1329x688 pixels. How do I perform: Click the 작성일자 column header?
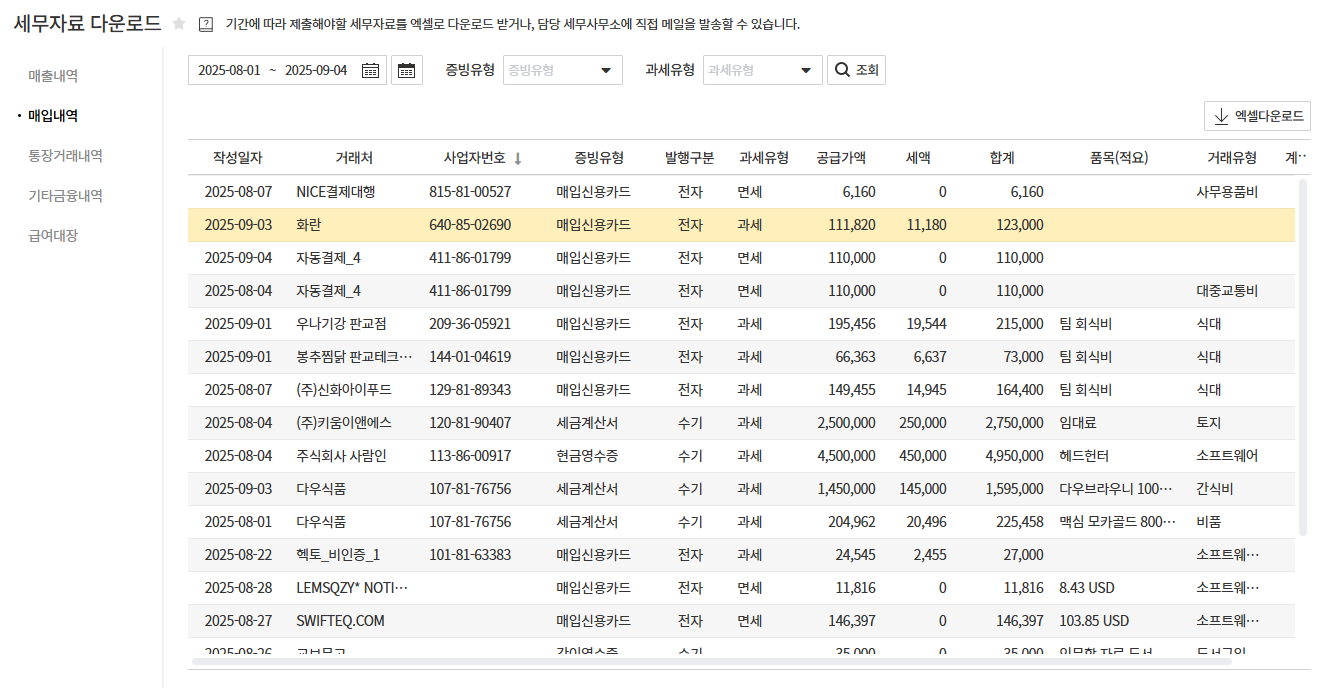pos(237,158)
